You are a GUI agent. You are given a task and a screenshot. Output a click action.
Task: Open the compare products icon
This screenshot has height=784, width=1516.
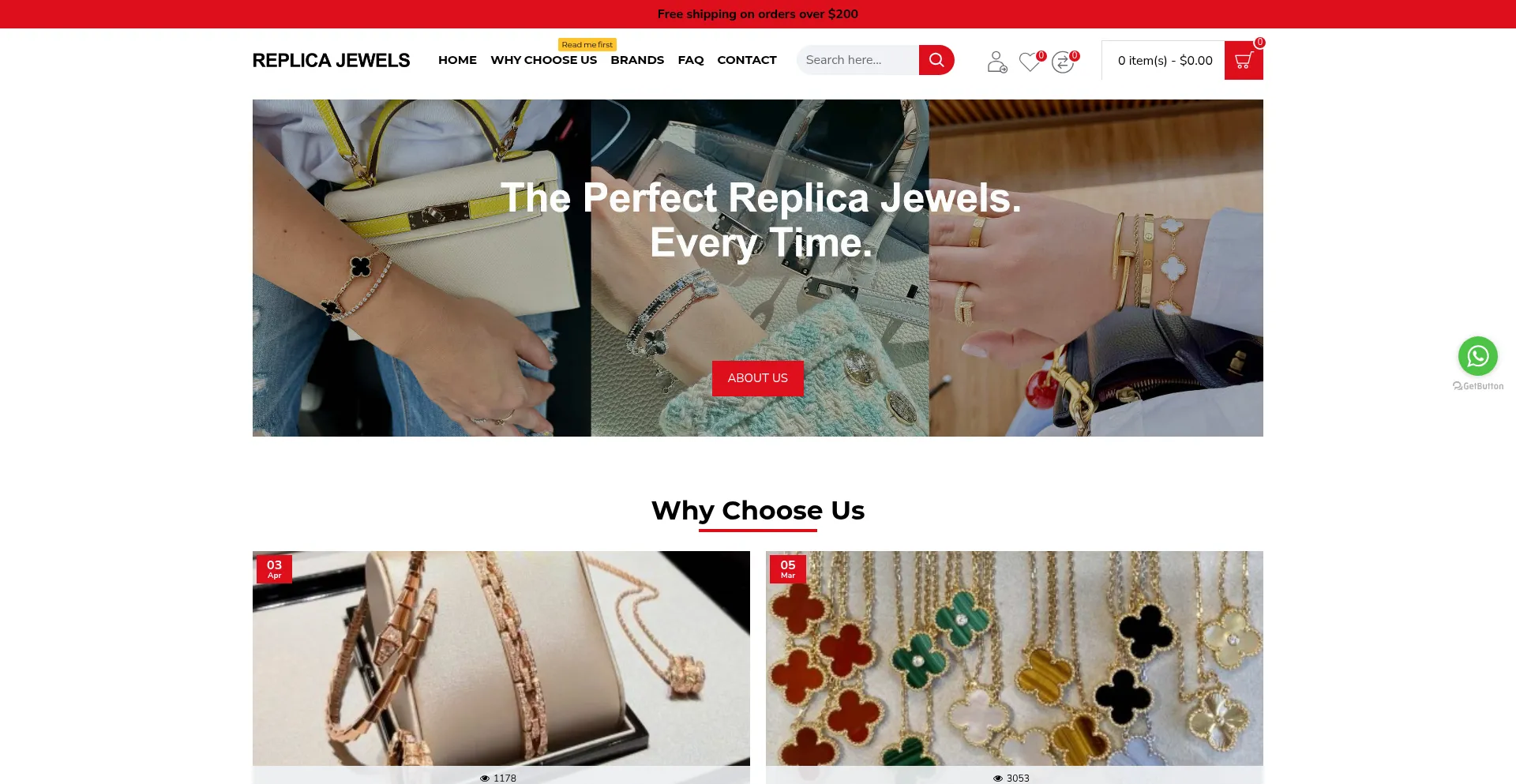click(x=1063, y=62)
